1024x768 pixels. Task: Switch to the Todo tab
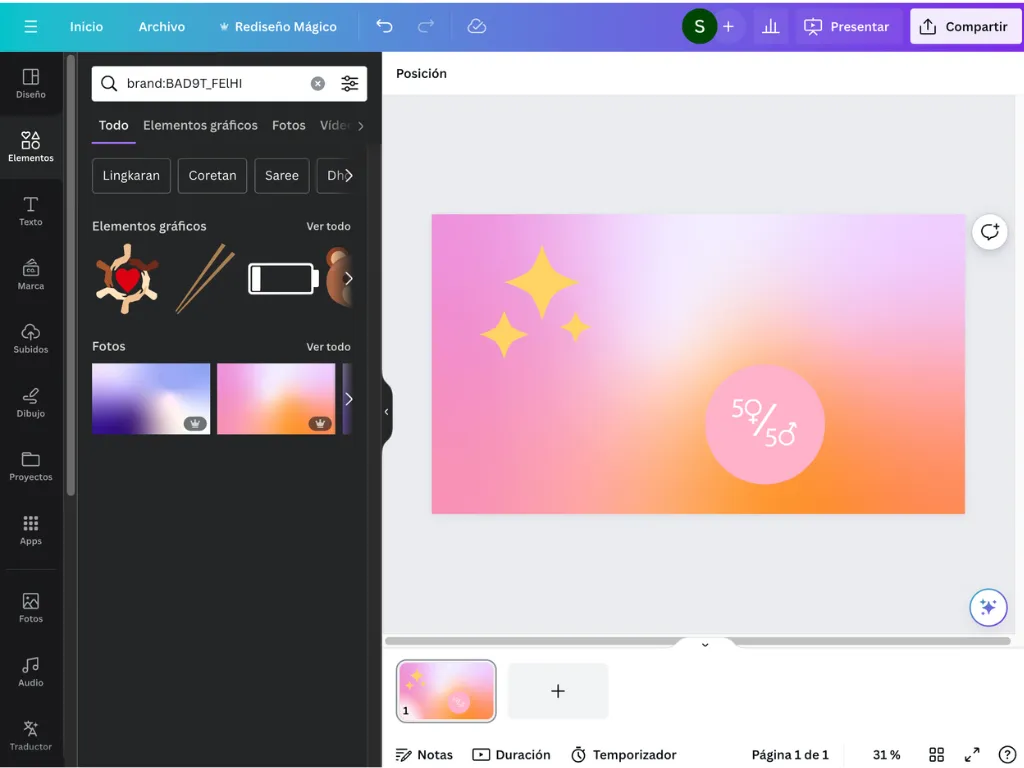point(114,125)
